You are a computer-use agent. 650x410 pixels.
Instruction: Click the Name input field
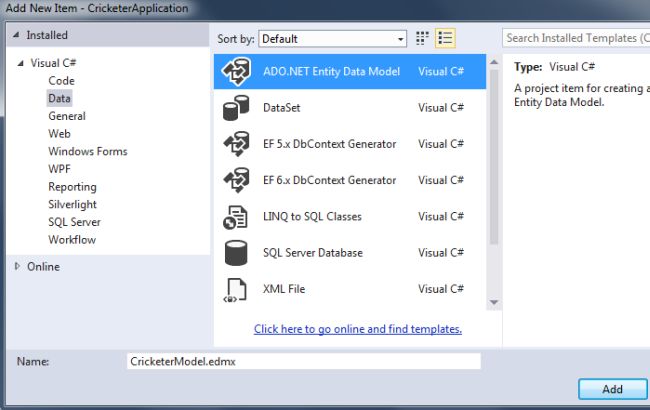coord(304,361)
